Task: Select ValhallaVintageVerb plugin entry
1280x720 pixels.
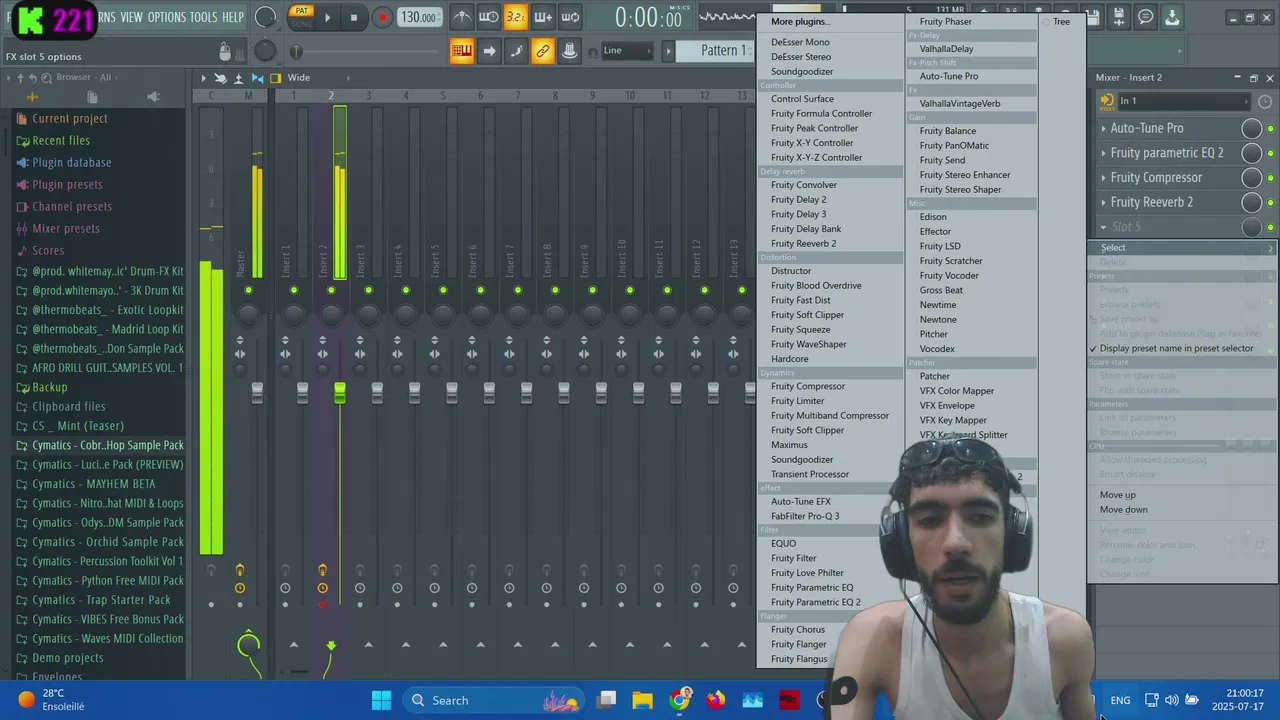Action: pos(960,104)
